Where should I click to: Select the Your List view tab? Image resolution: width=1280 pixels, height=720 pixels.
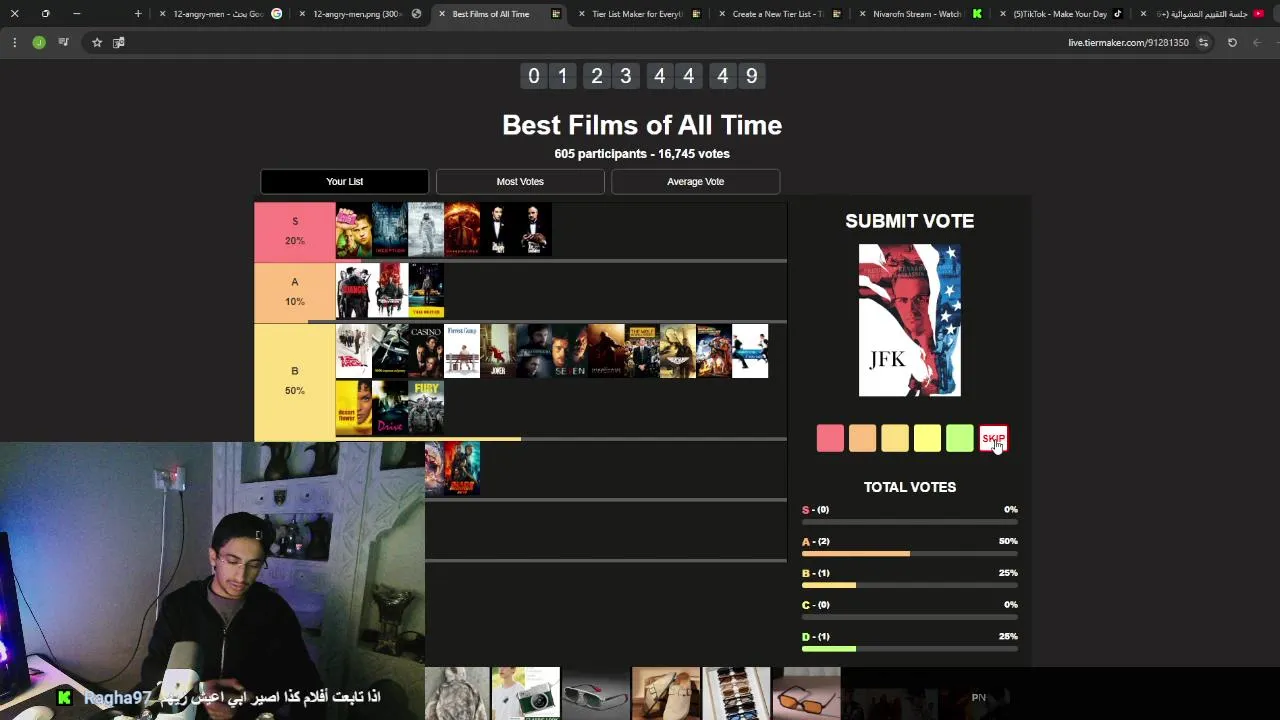pyautogui.click(x=344, y=181)
